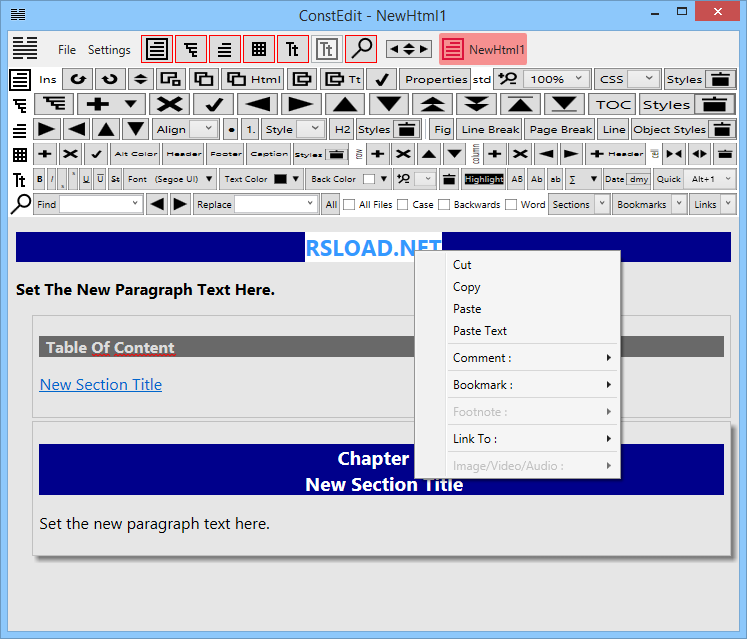Move section to top icon
Viewport: 747px width, 639px height.
pos(520,104)
